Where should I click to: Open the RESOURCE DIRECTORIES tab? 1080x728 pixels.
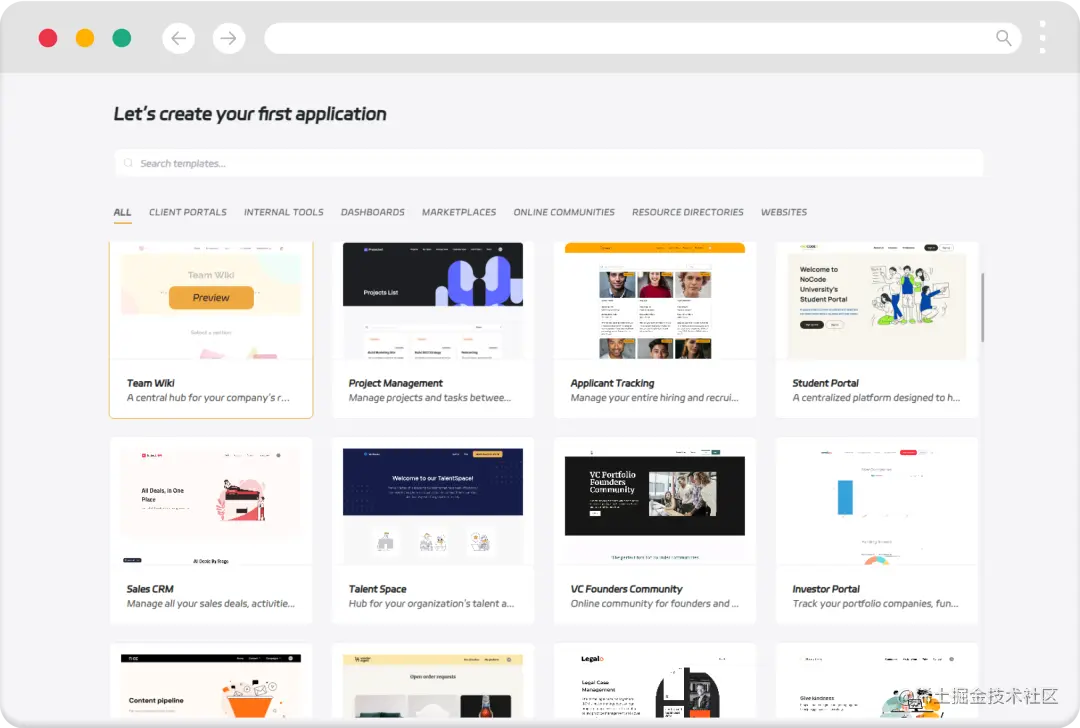pos(687,212)
